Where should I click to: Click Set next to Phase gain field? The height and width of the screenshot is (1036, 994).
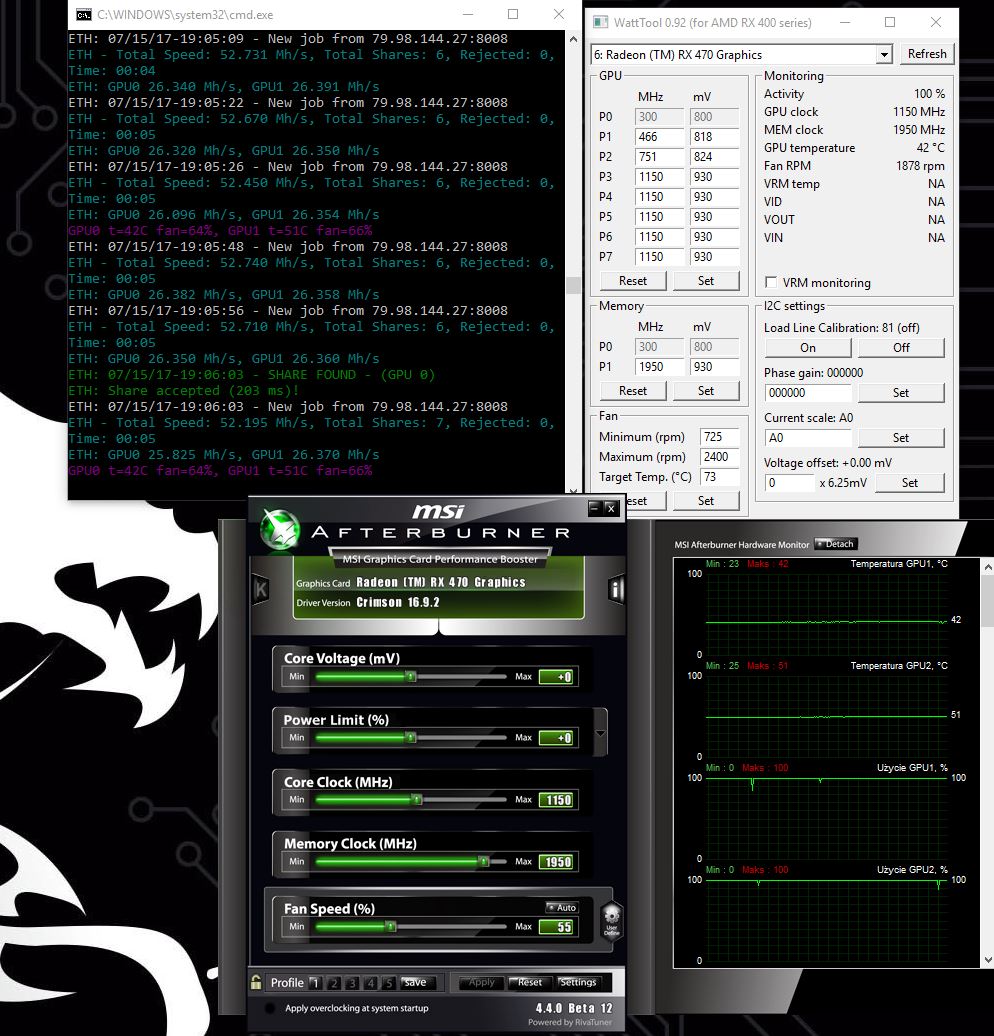click(x=901, y=392)
